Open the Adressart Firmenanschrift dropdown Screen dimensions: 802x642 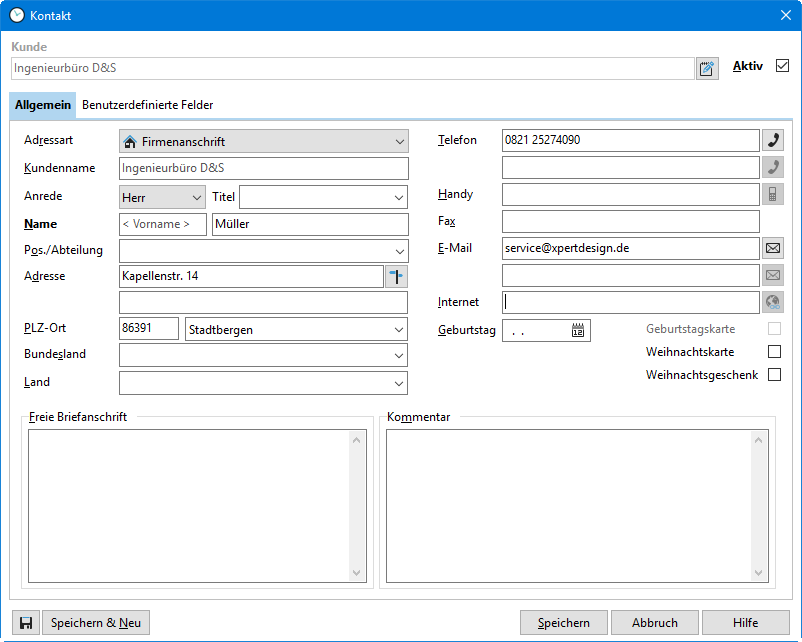pyautogui.click(x=264, y=142)
